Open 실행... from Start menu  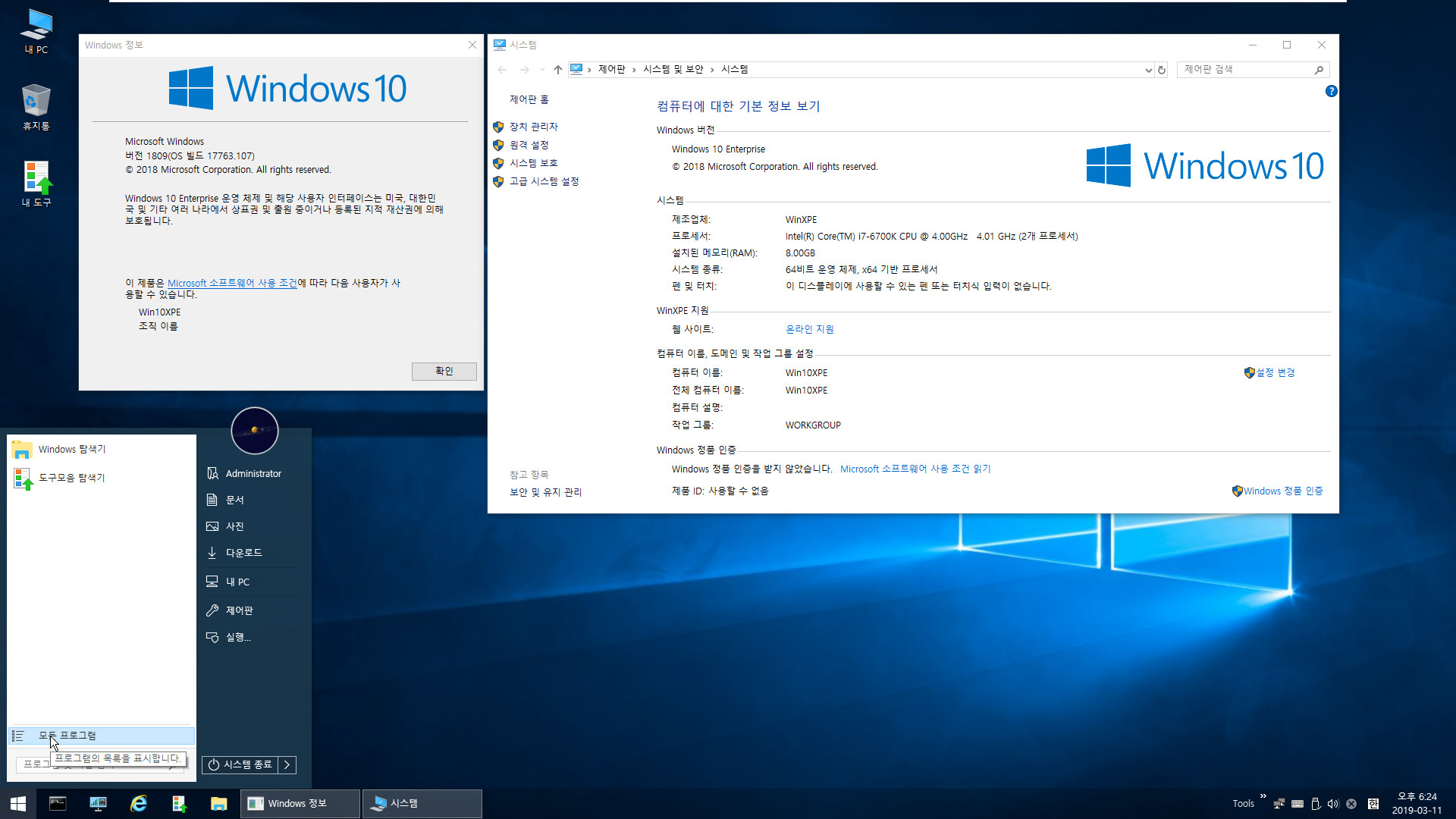coord(253,637)
